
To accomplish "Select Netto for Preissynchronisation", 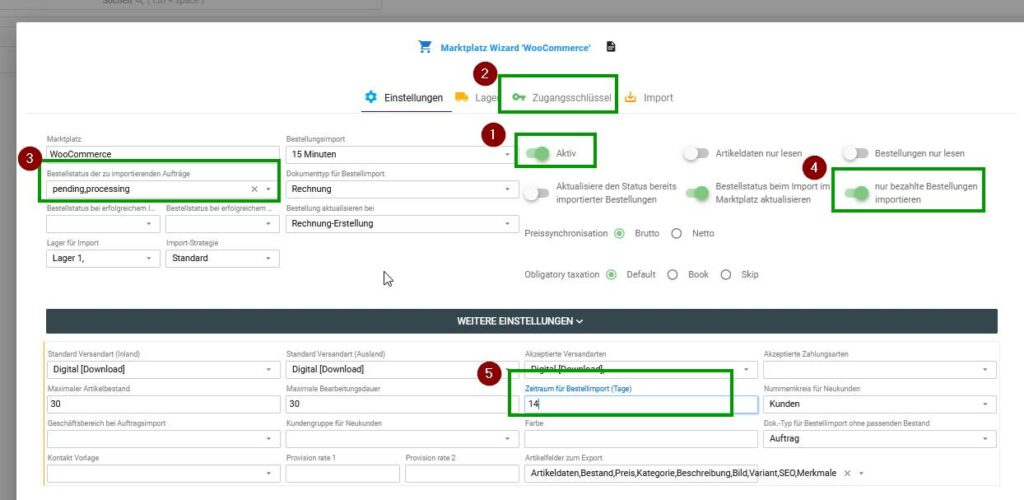I will point(677,233).
